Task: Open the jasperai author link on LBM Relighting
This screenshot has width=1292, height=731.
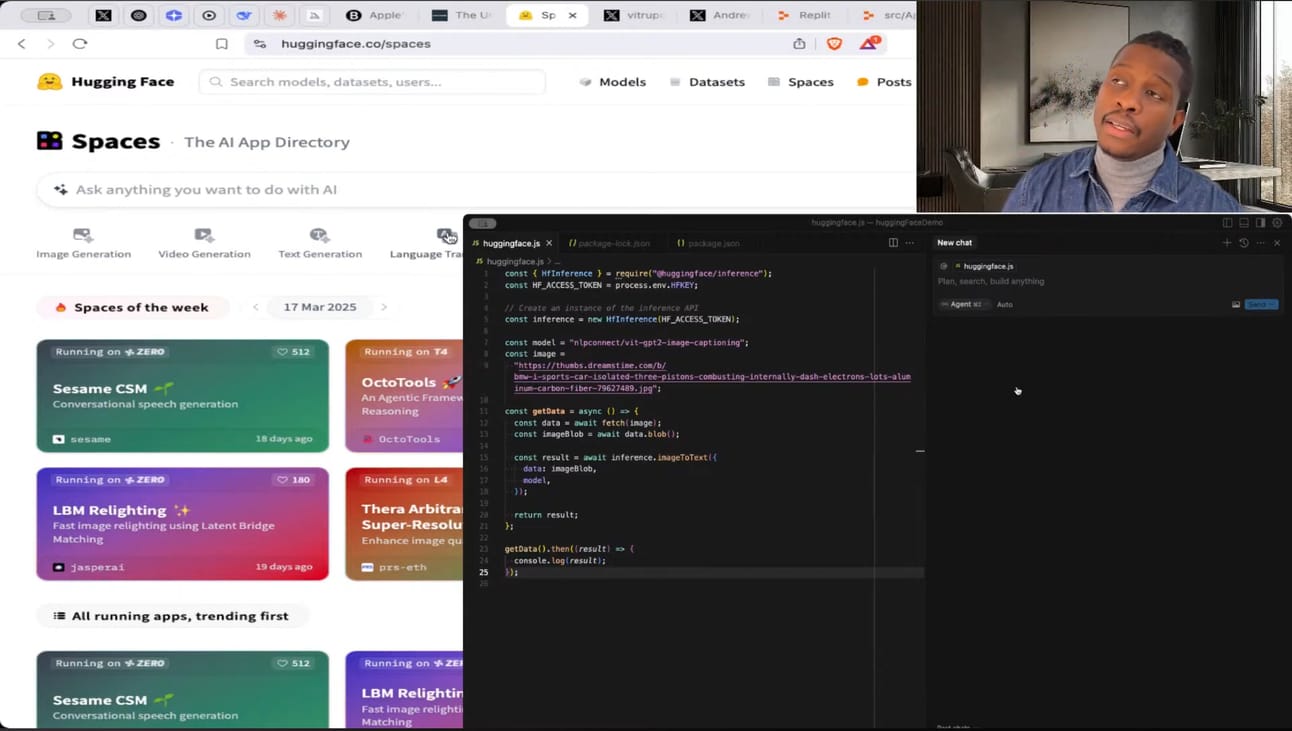Action: coord(89,567)
